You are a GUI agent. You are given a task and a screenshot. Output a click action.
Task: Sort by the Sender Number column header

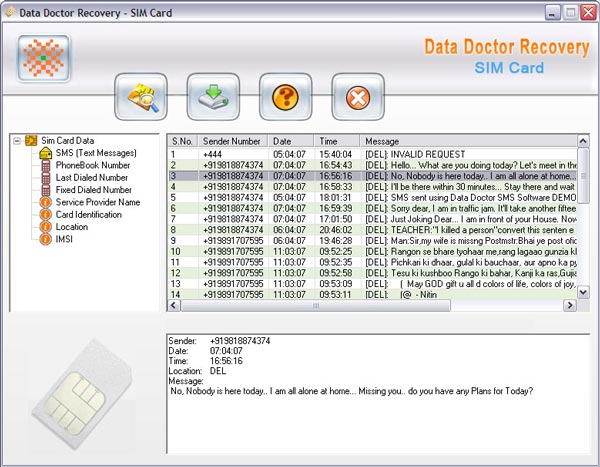pyautogui.click(x=233, y=141)
